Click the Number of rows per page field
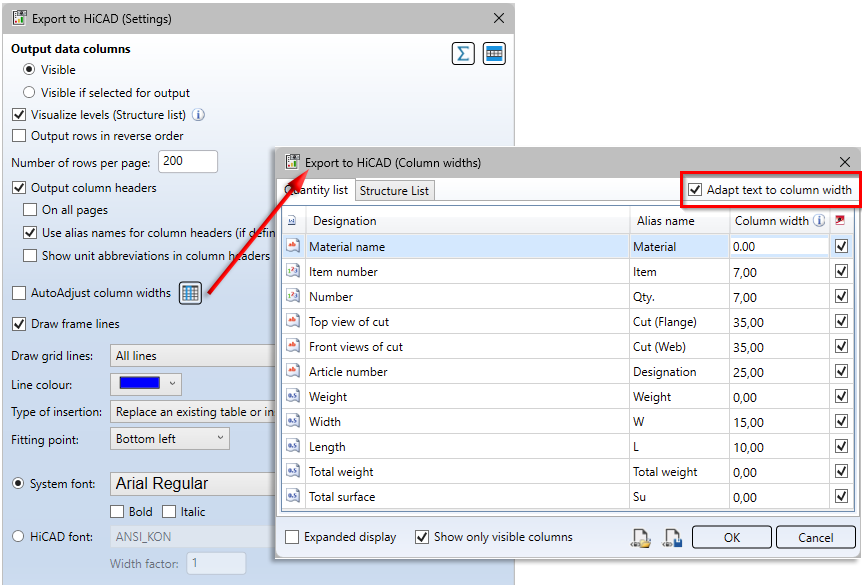 click(x=188, y=161)
